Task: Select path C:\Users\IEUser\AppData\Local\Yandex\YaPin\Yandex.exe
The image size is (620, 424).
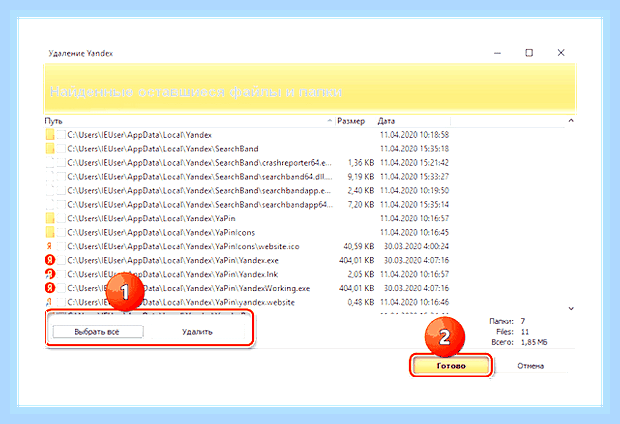Action: [x=173, y=260]
